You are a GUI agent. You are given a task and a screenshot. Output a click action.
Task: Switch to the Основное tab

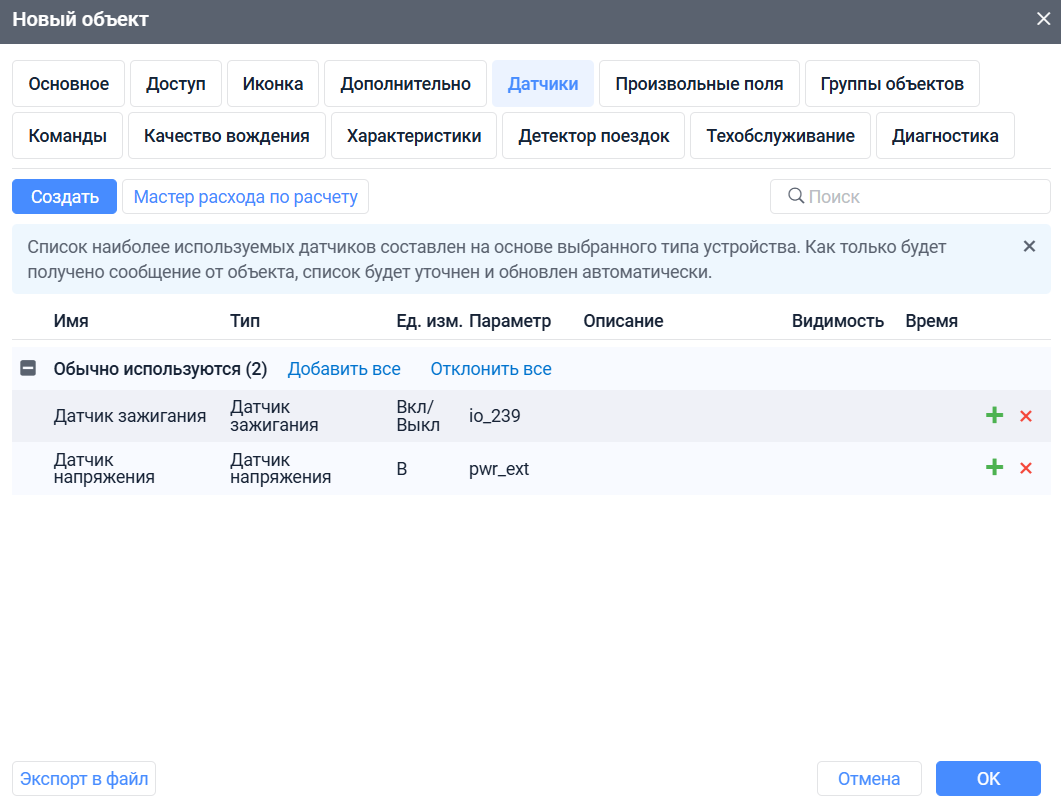click(68, 84)
